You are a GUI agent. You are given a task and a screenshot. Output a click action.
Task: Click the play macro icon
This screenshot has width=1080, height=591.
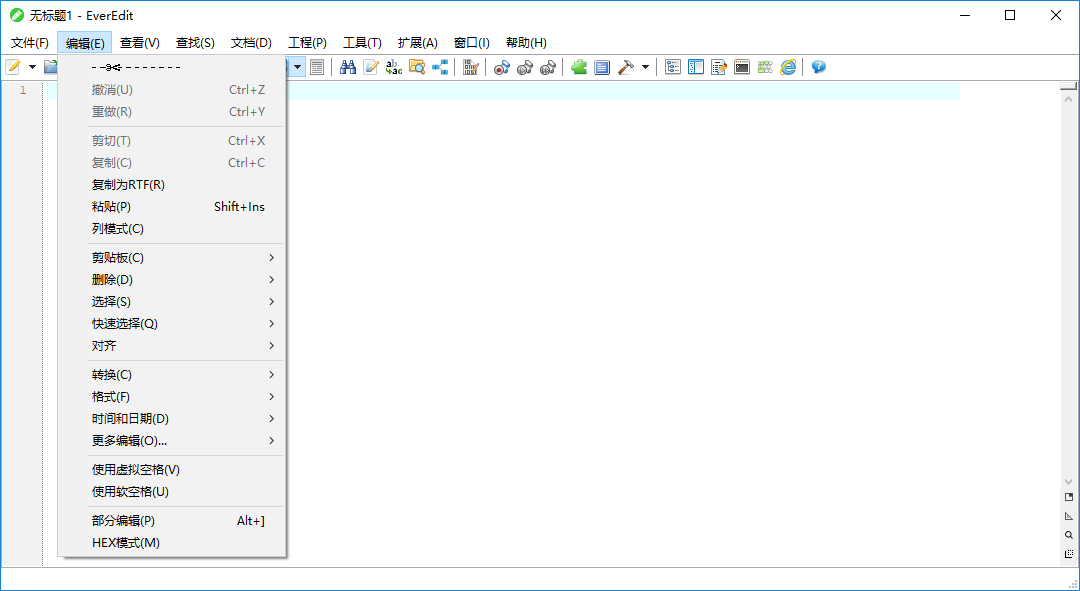(x=525, y=67)
